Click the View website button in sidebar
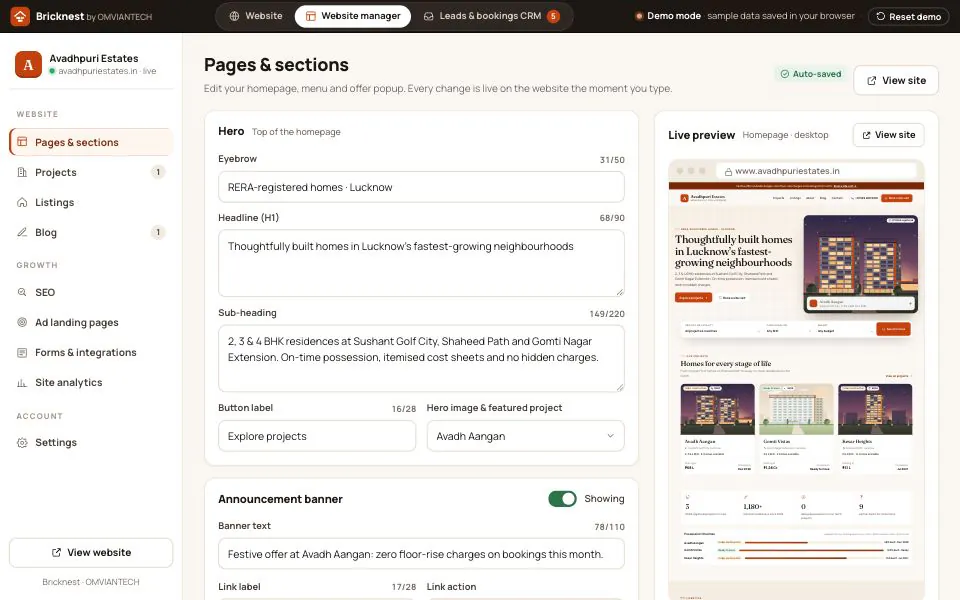 click(91, 552)
